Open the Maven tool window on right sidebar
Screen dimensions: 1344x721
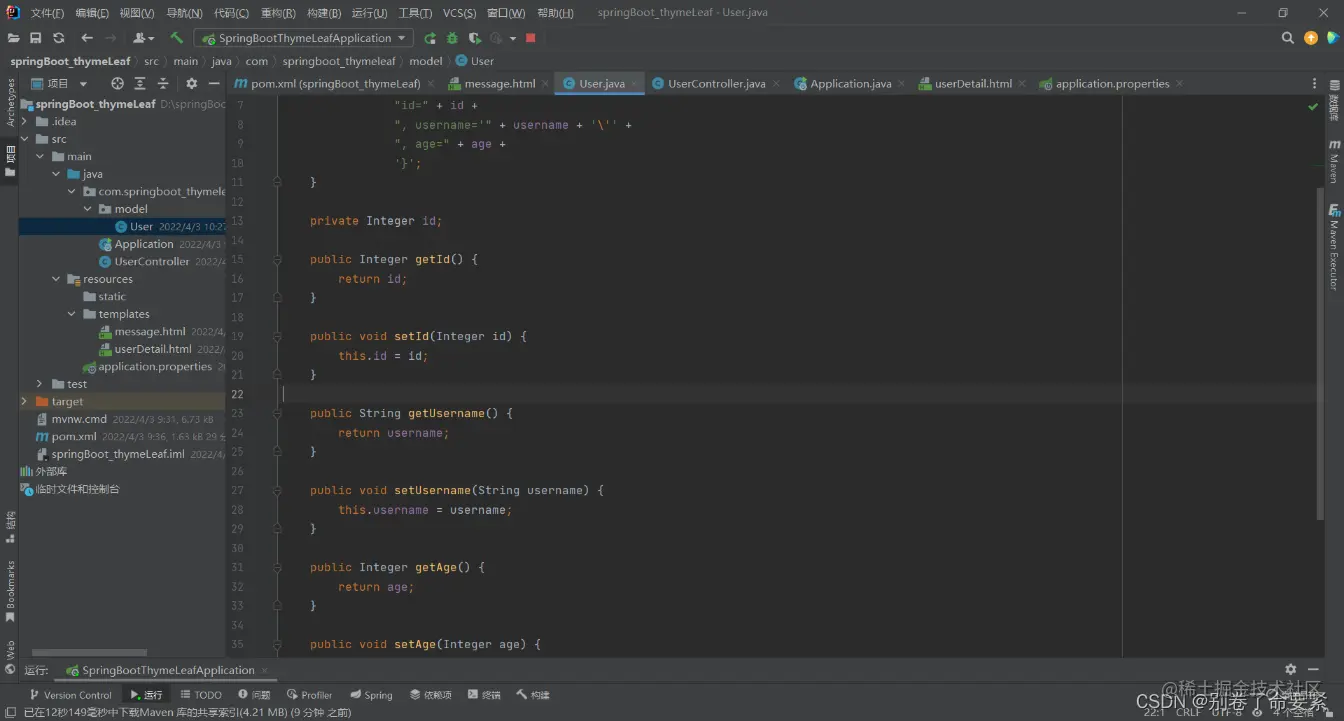pos(1334,162)
